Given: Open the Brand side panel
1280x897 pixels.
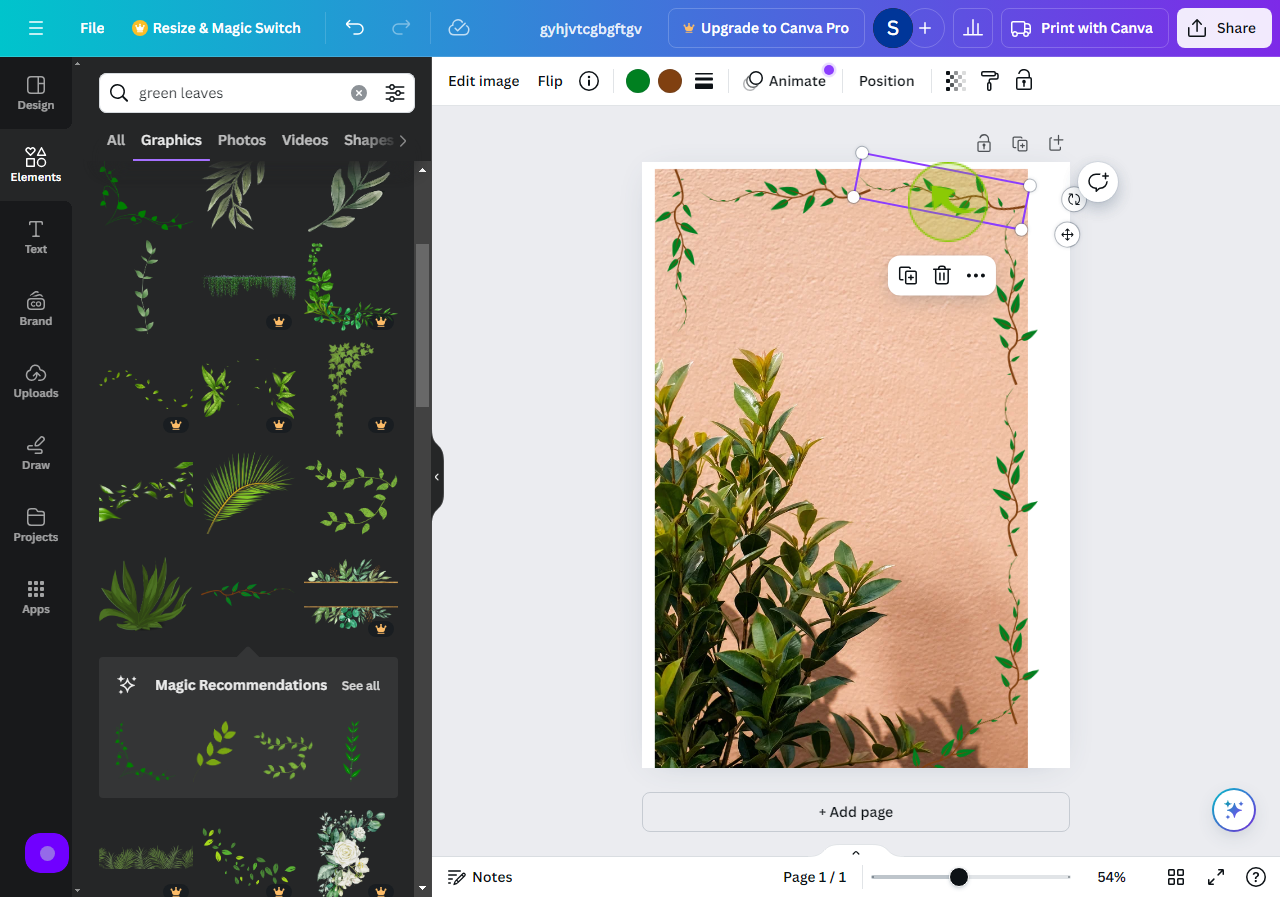Looking at the screenshot, I should (36, 309).
